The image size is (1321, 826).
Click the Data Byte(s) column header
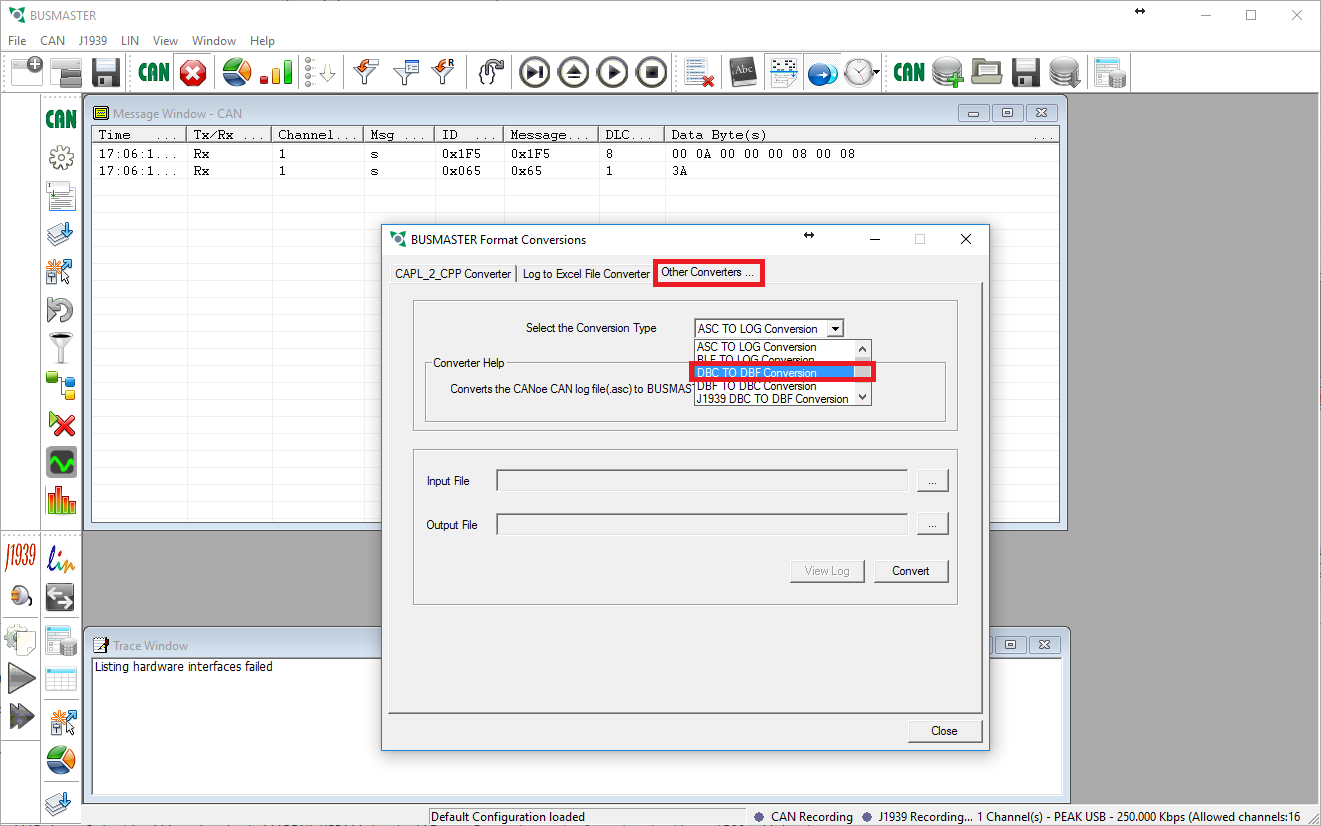pos(861,135)
